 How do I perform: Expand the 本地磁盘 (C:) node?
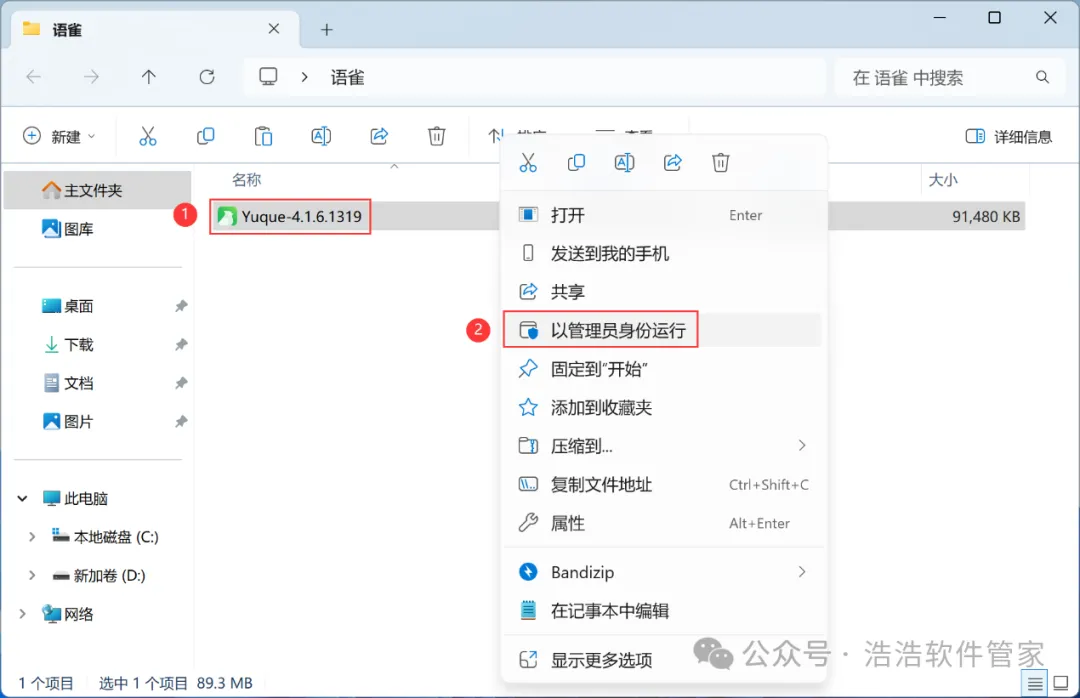point(32,537)
